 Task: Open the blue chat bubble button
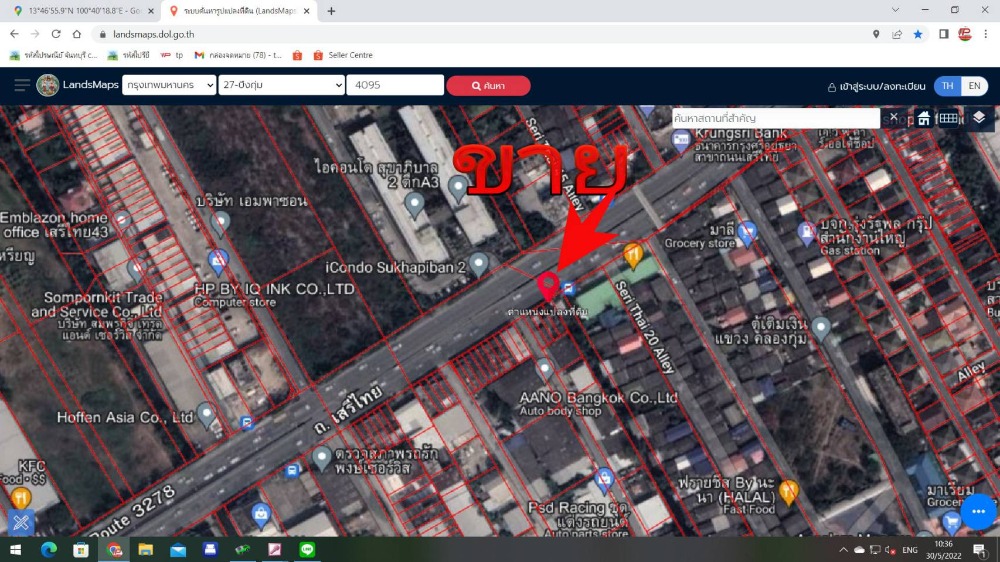pyautogui.click(x=978, y=511)
